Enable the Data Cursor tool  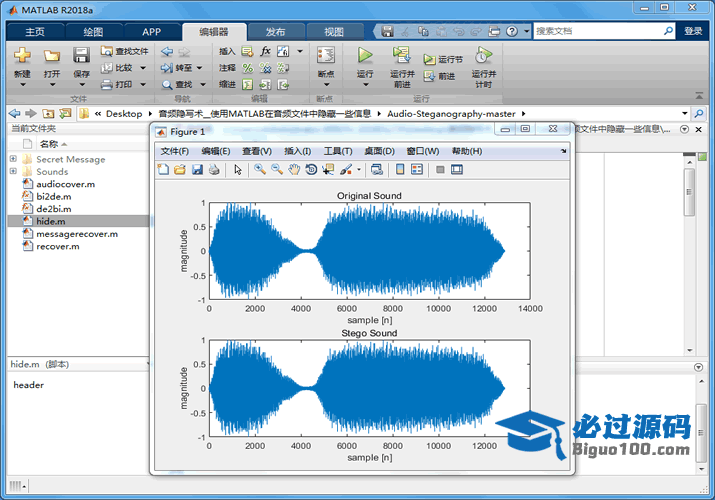[x=328, y=170]
